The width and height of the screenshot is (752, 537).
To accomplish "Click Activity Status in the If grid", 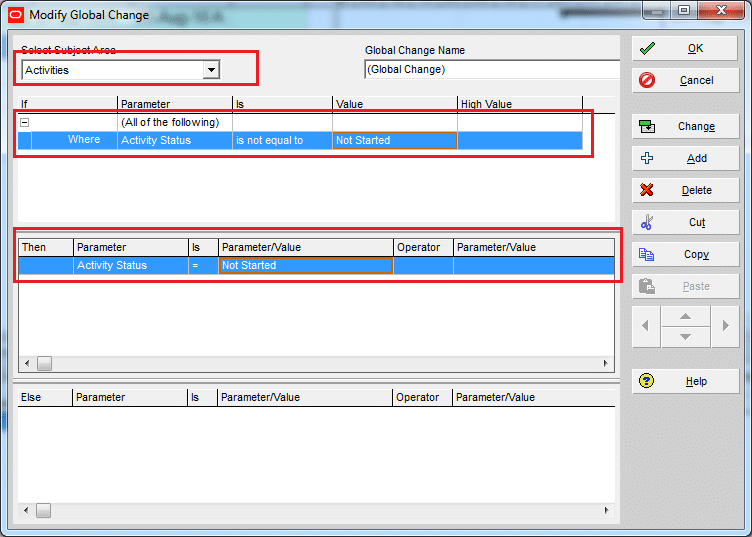I will point(175,140).
